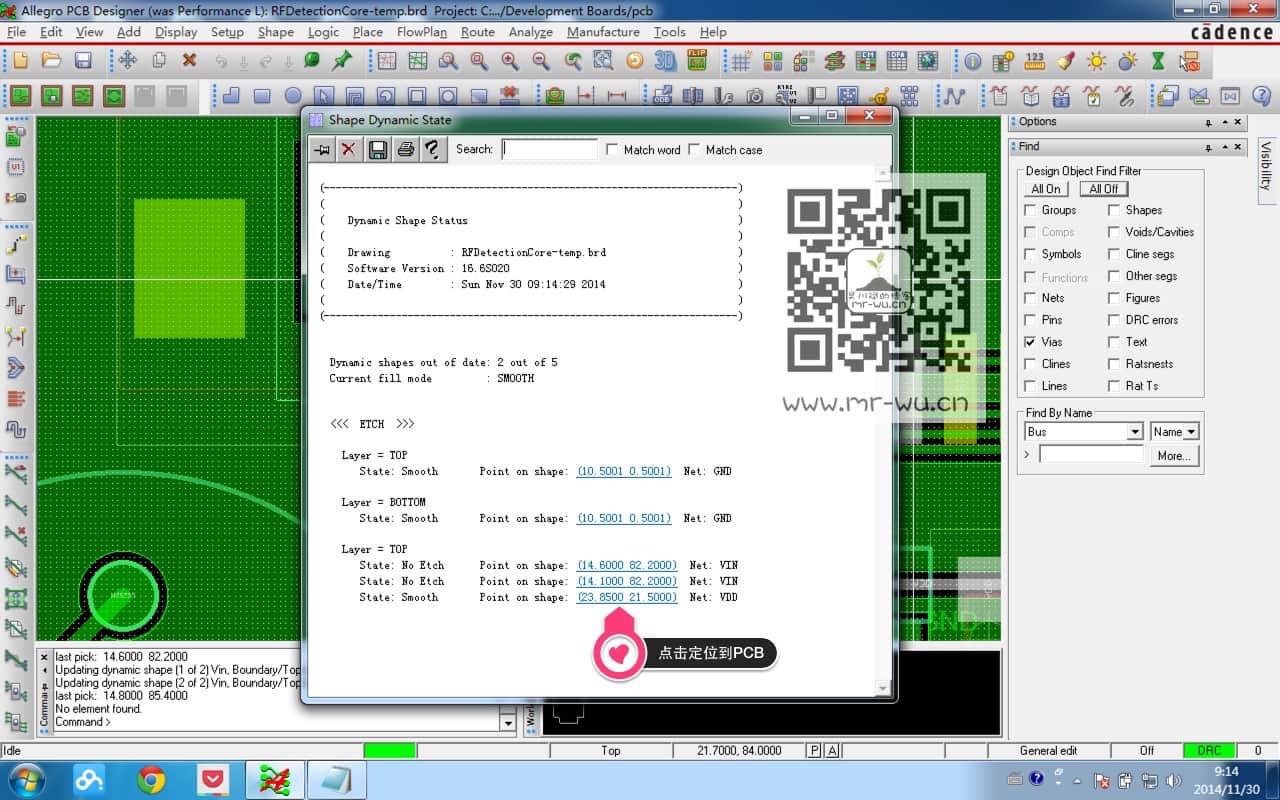Check the Shapes find filter
1280x800 pixels.
tap(1114, 210)
